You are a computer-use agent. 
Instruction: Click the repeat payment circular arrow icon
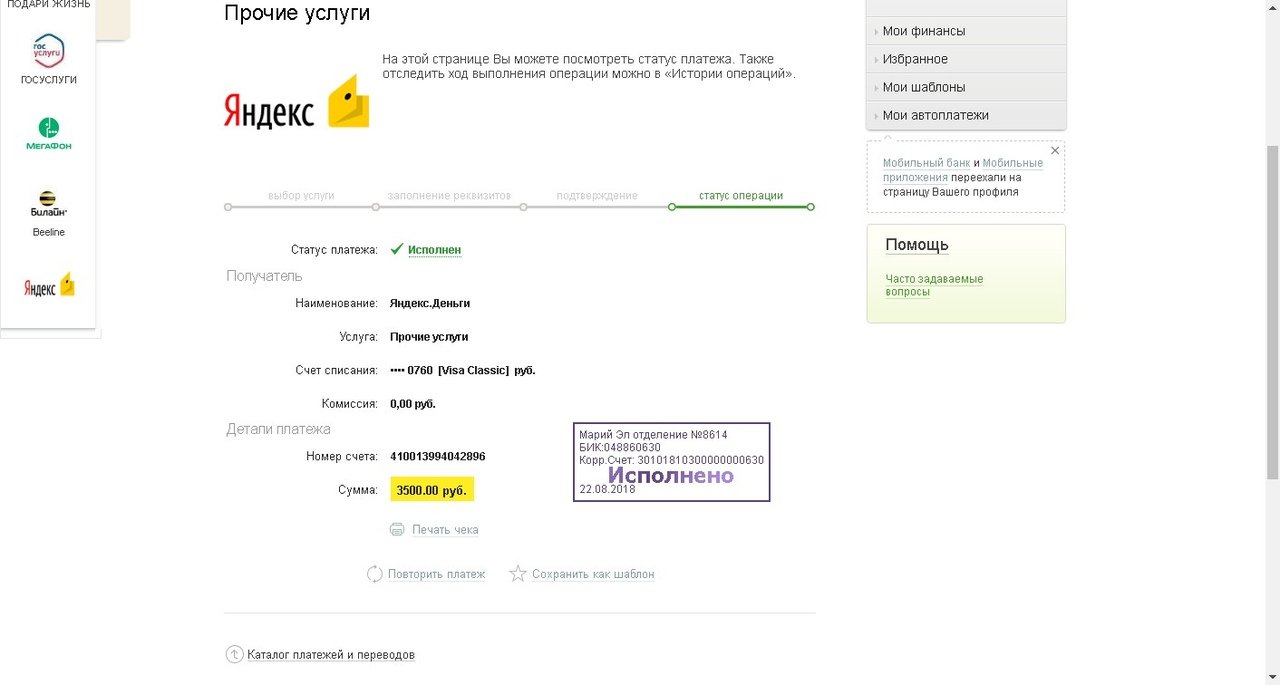pos(375,574)
